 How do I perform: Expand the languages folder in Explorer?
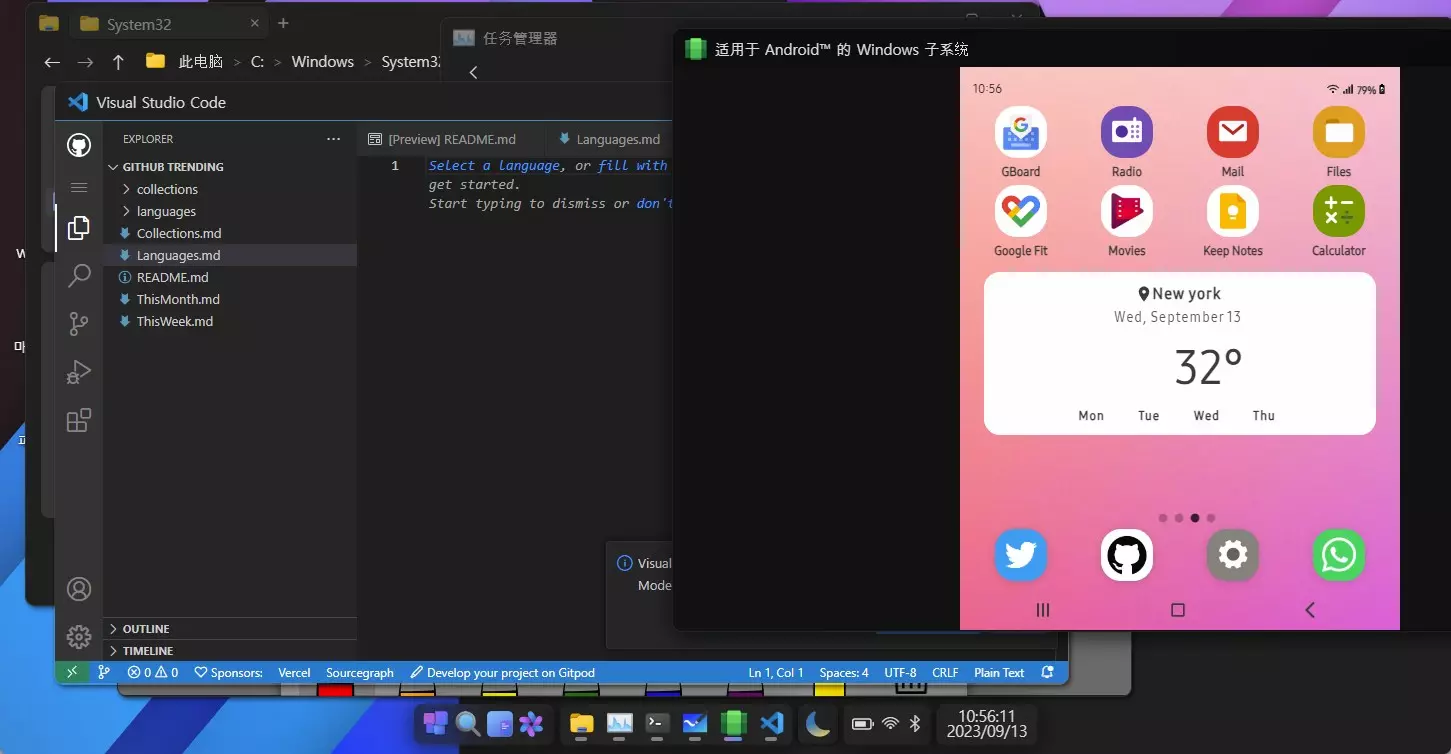click(230, 211)
